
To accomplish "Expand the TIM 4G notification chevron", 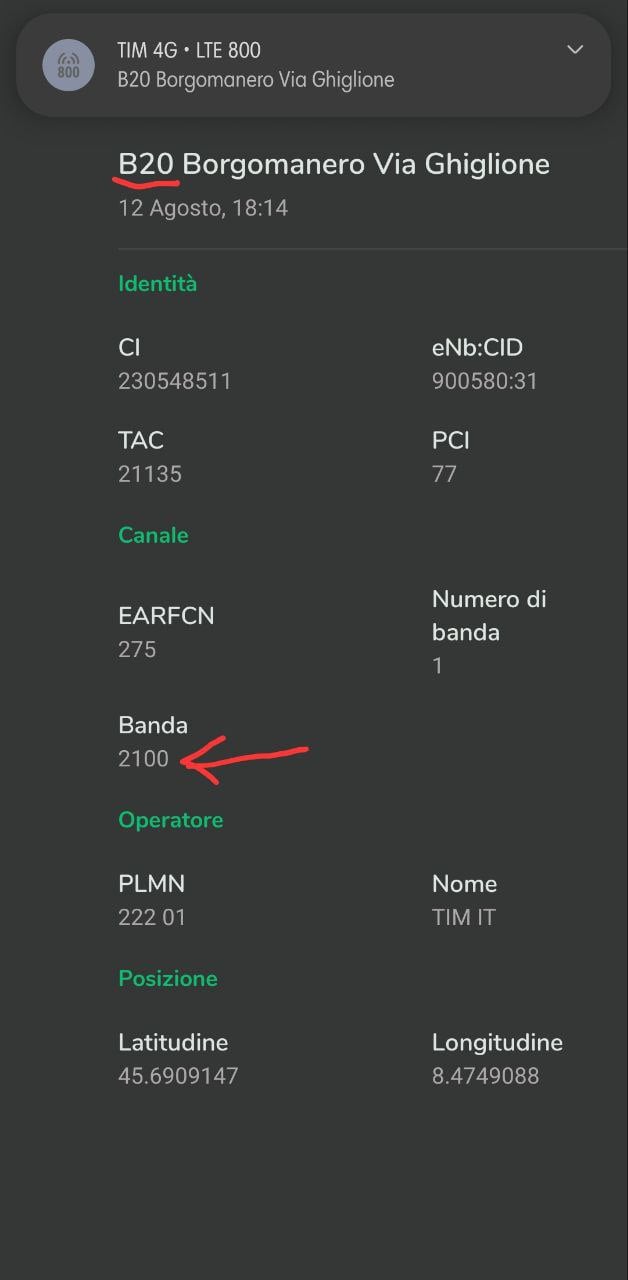I will click(575, 50).
